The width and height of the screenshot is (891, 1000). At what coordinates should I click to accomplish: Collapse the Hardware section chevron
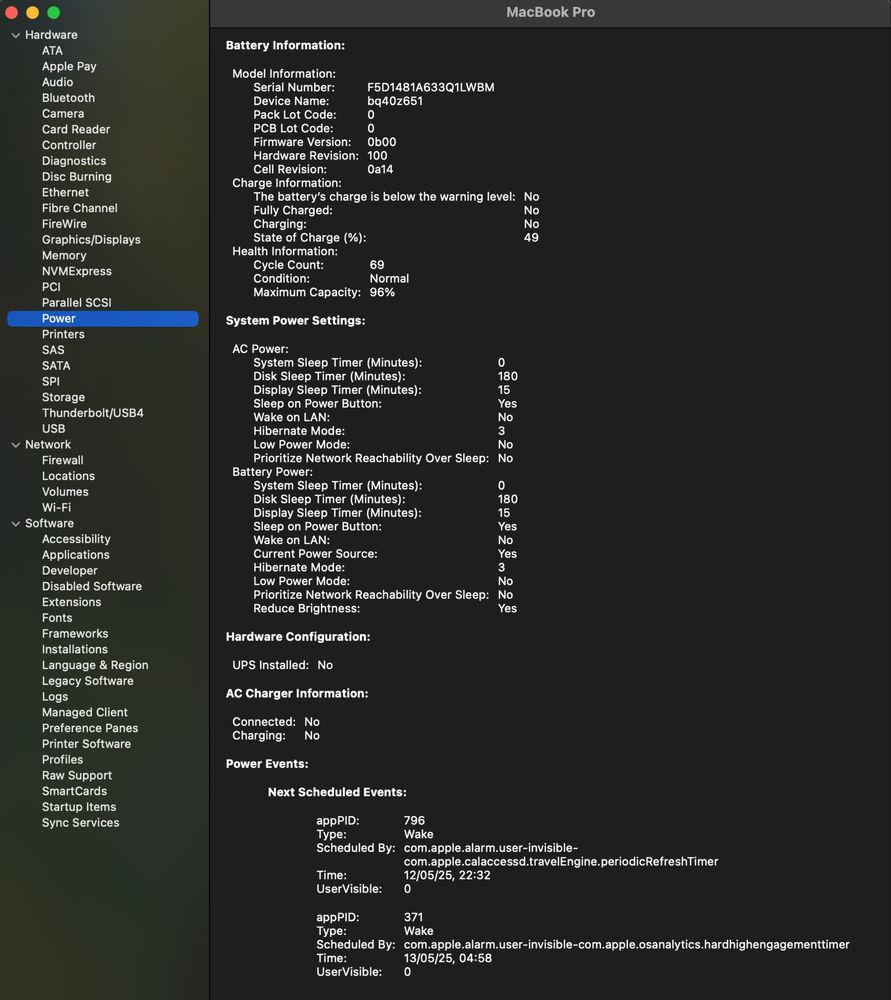(16, 35)
